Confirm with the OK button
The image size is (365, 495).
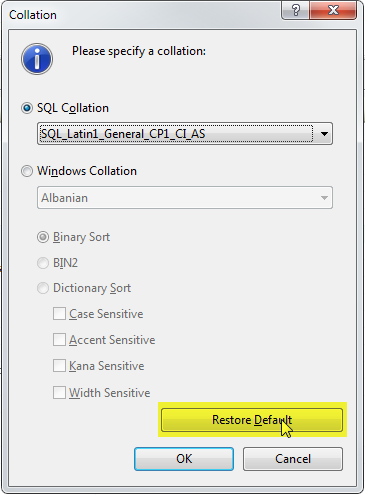(x=184, y=459)
